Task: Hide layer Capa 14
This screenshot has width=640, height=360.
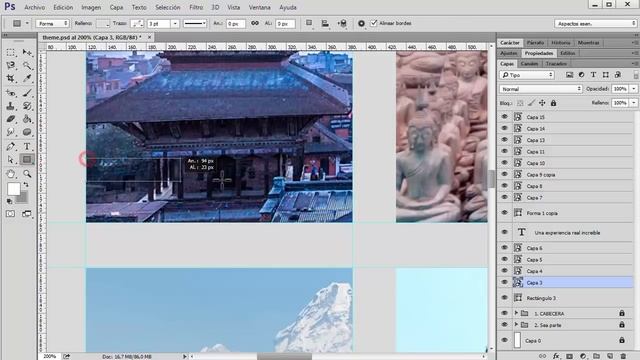Action: pos(504,128)
